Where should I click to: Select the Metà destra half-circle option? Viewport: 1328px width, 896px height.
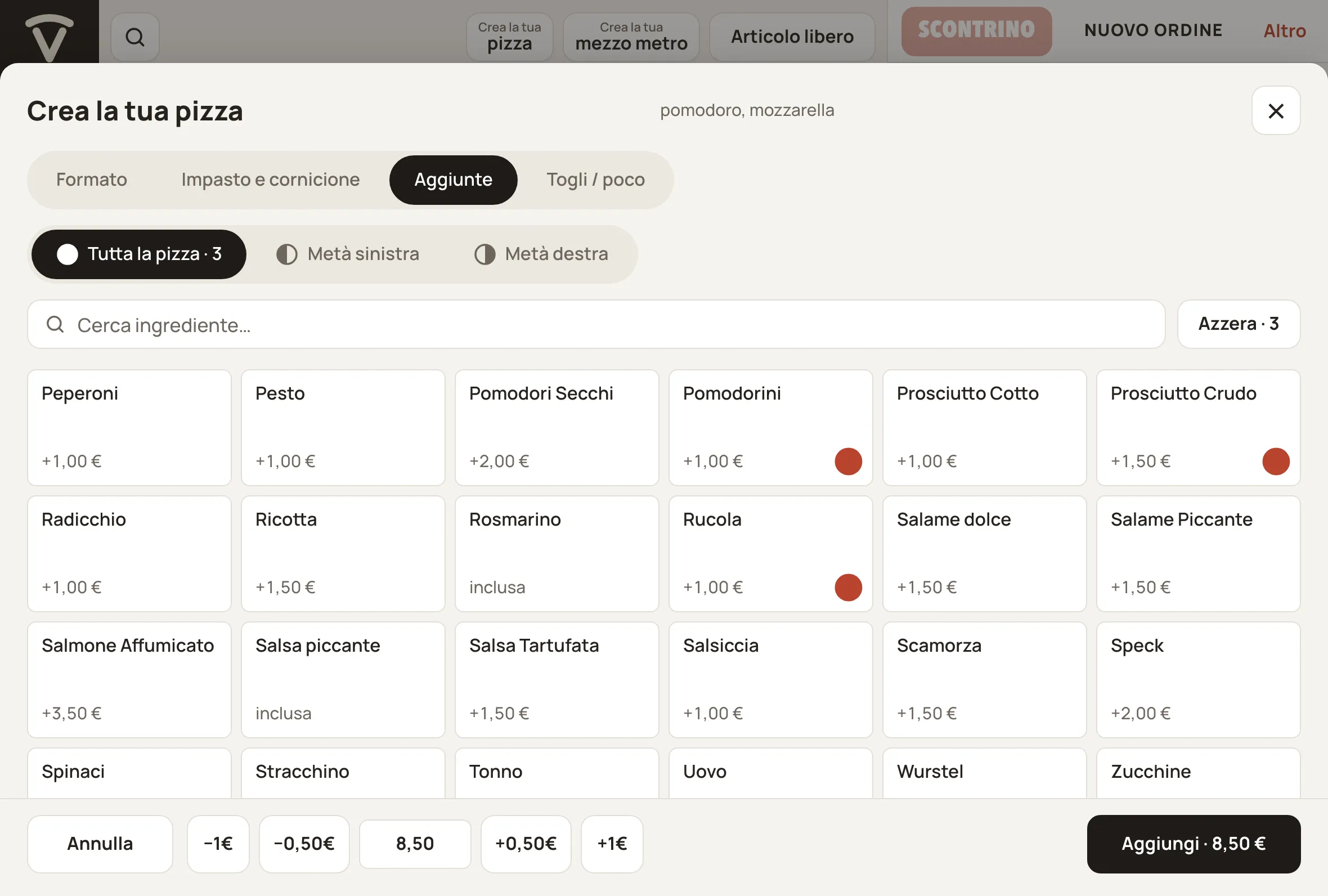[541, 254]
